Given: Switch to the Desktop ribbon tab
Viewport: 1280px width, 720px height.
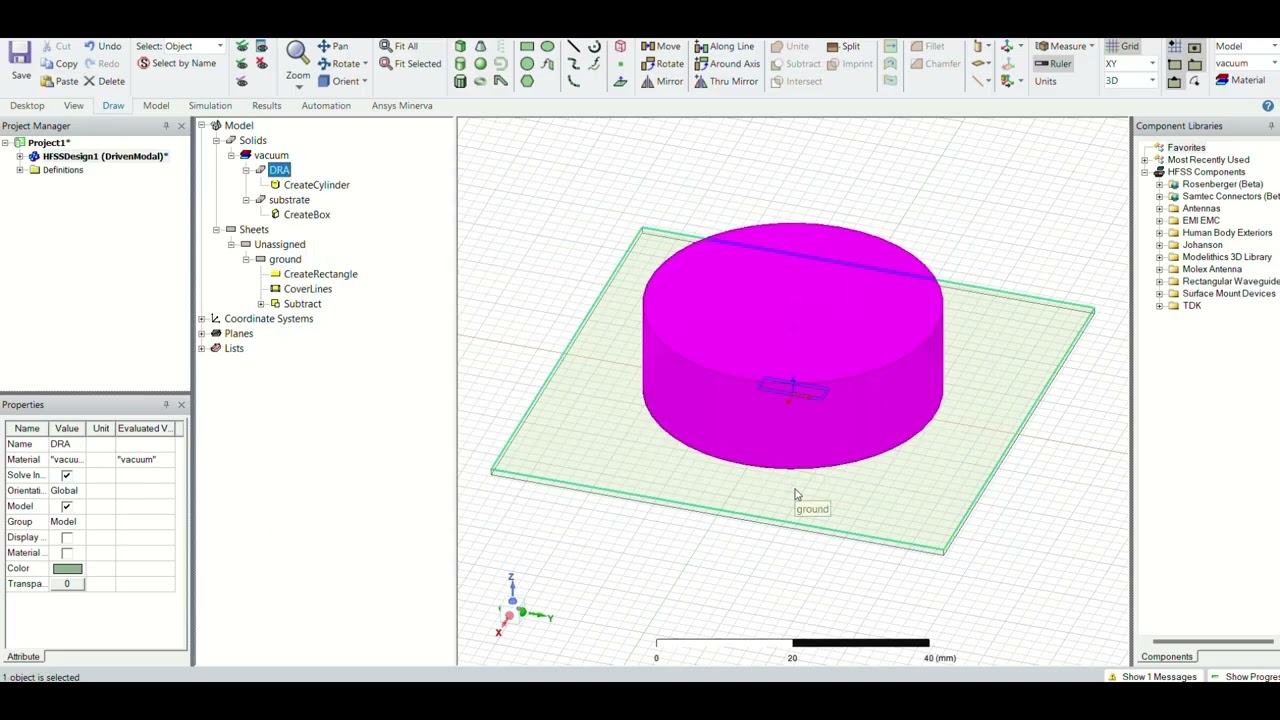Looking at the screenshot, I should (x=27, y=106).
